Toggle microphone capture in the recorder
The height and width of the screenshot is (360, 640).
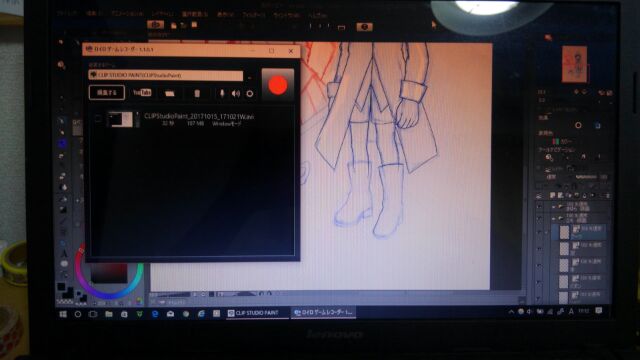point(222,93)
